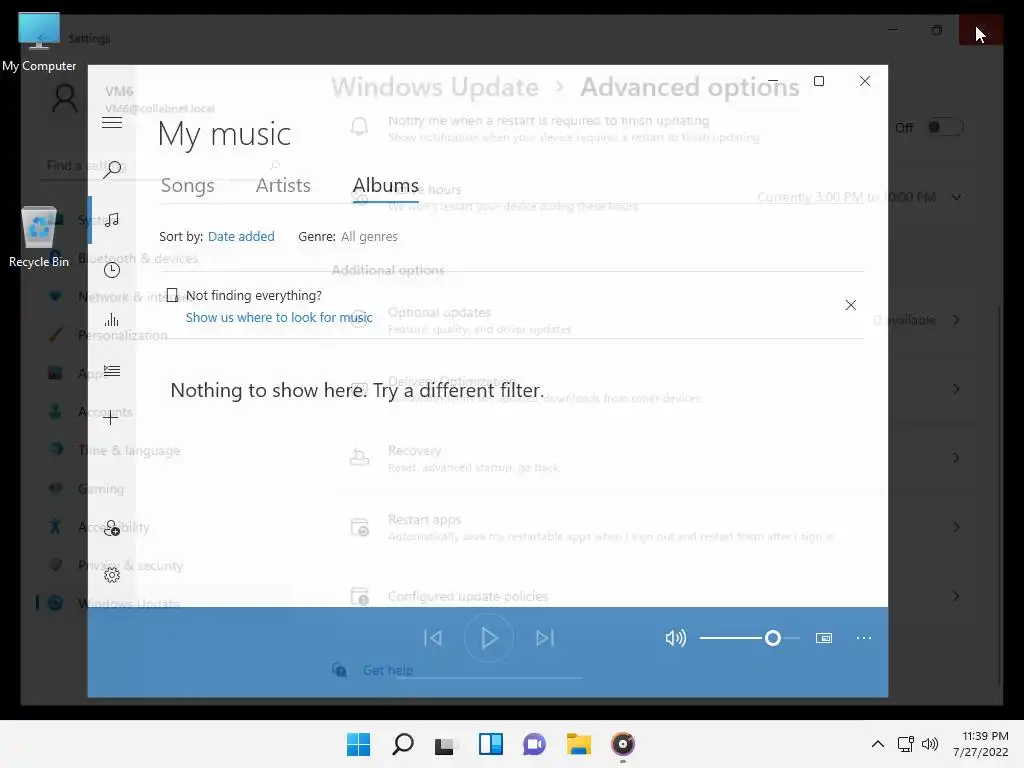Dismiss the Not finding everything notice
Viewport: 1024px width, 768px height.
click(x=850, y=305)
